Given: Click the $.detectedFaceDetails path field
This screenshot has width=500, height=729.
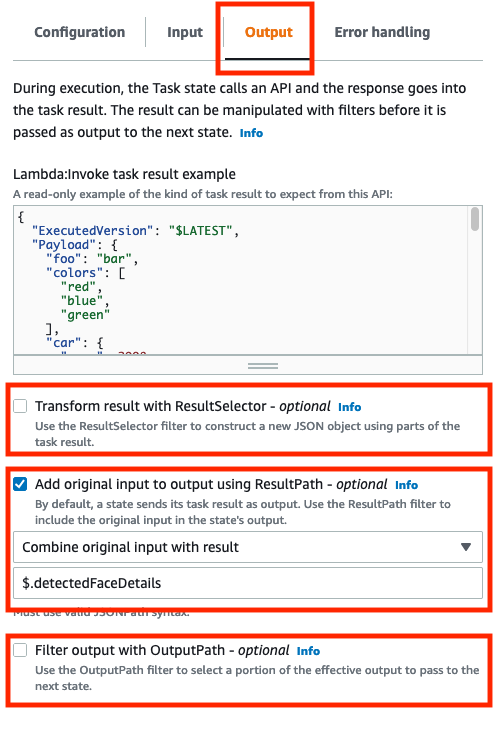Looking at the screenshot, I should [248, 583].
